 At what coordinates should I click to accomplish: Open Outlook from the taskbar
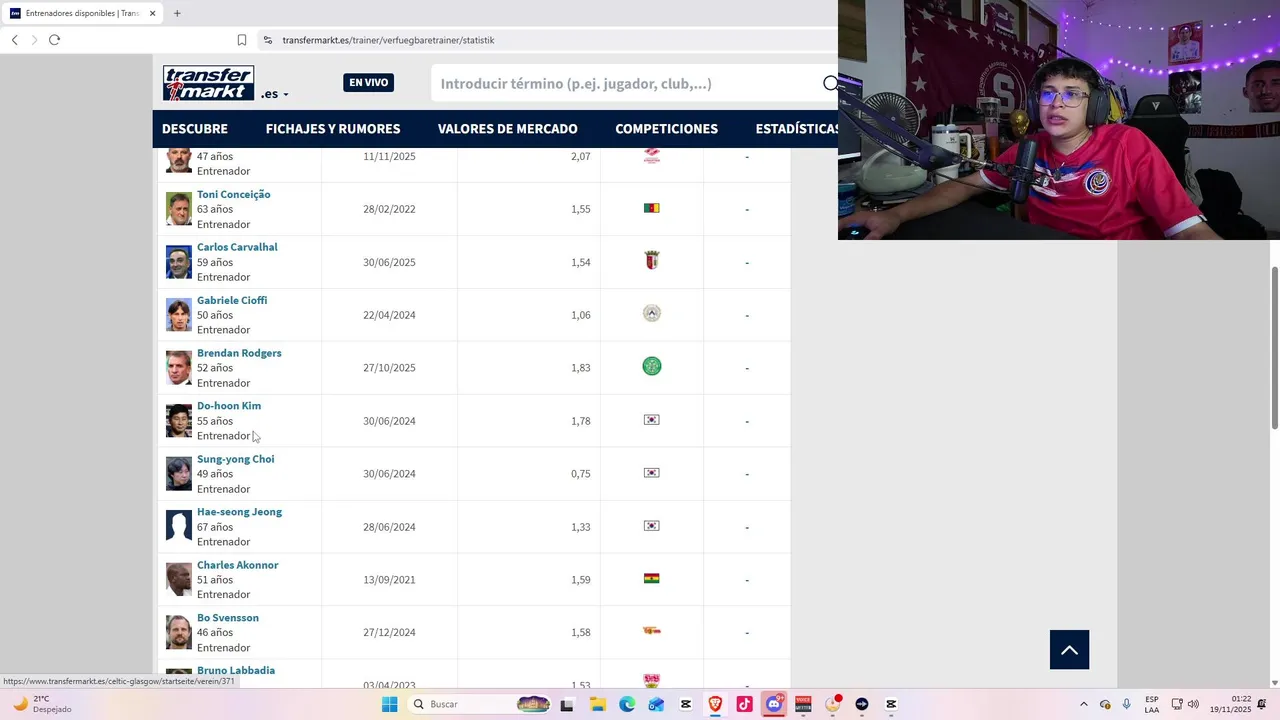coord(656,704)
